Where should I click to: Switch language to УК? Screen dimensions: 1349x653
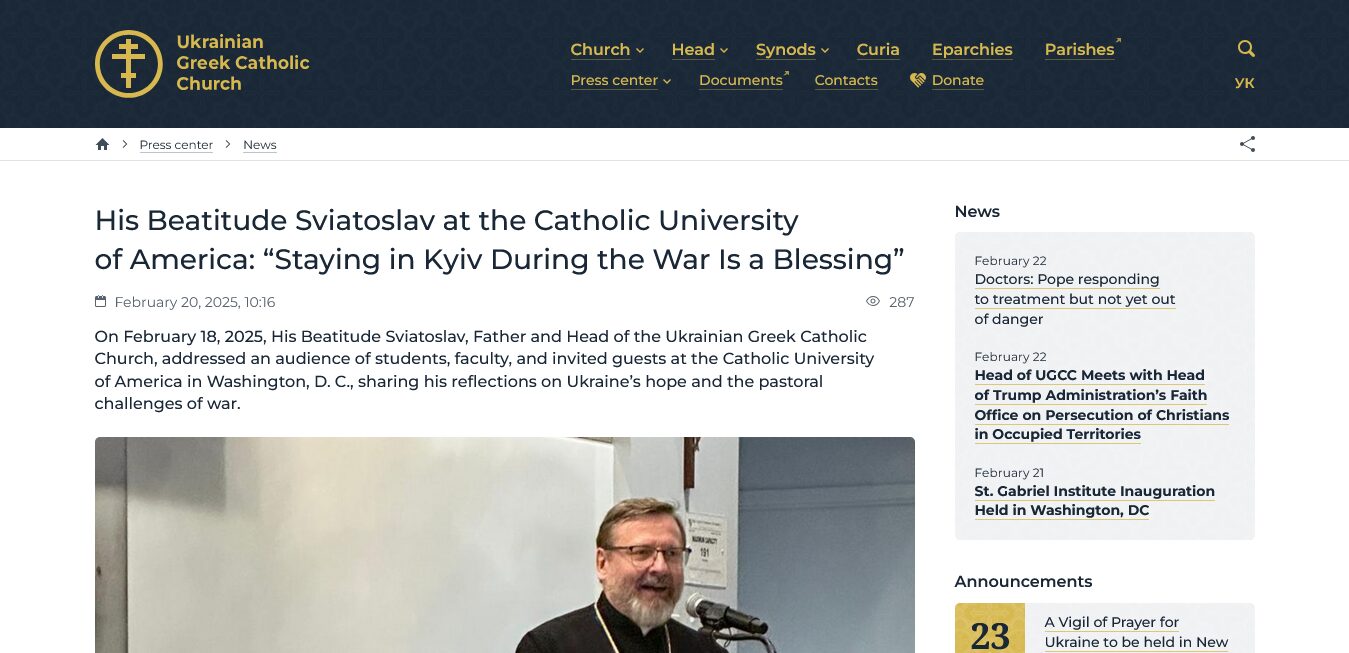(1244, 83)
